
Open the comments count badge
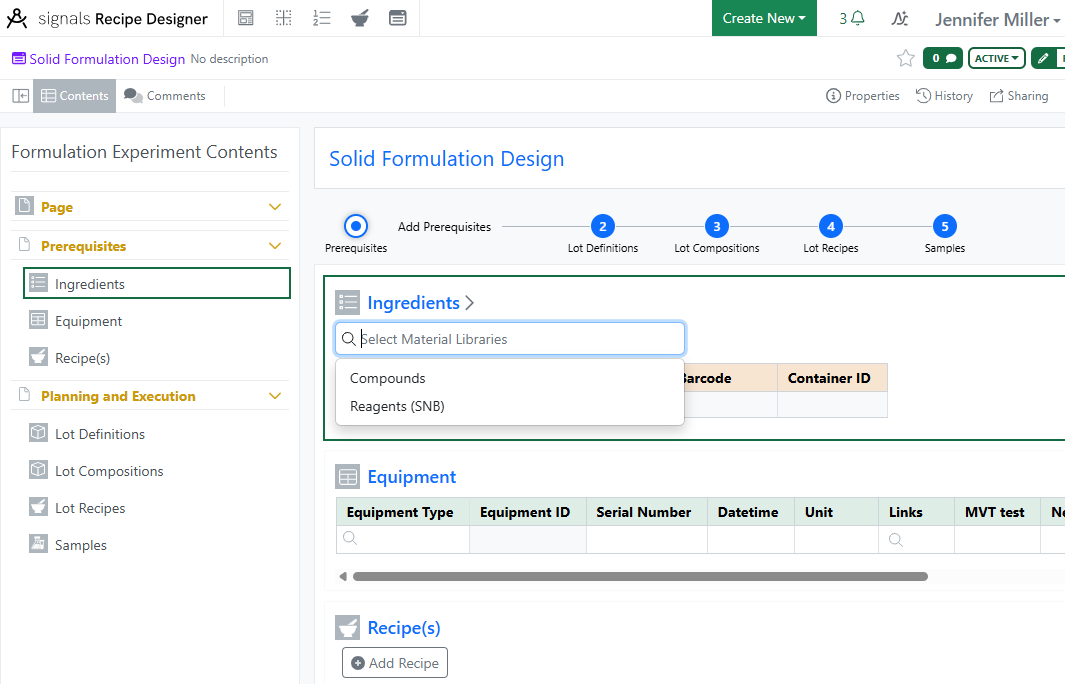(x=943, y=58)
